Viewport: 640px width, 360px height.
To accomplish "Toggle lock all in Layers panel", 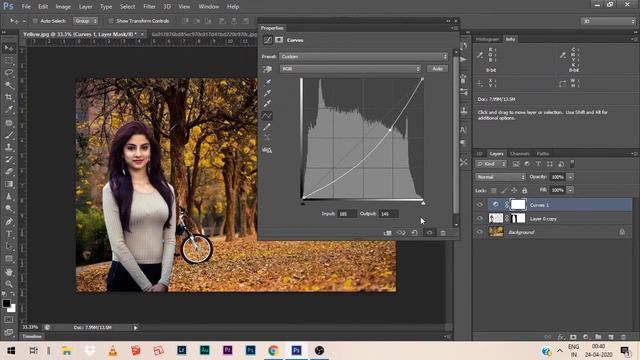I will [524, 190].
